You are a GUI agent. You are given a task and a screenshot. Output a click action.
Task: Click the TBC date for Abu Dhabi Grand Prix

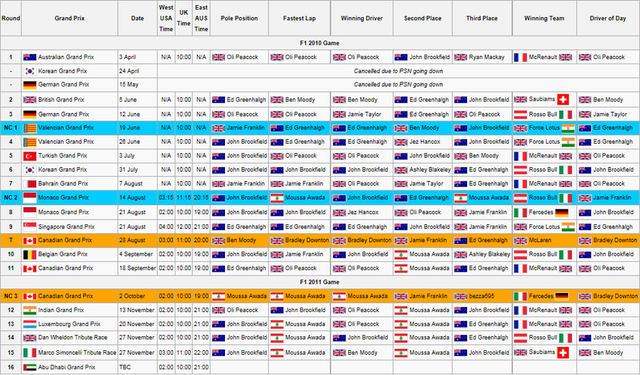(125, 367)
